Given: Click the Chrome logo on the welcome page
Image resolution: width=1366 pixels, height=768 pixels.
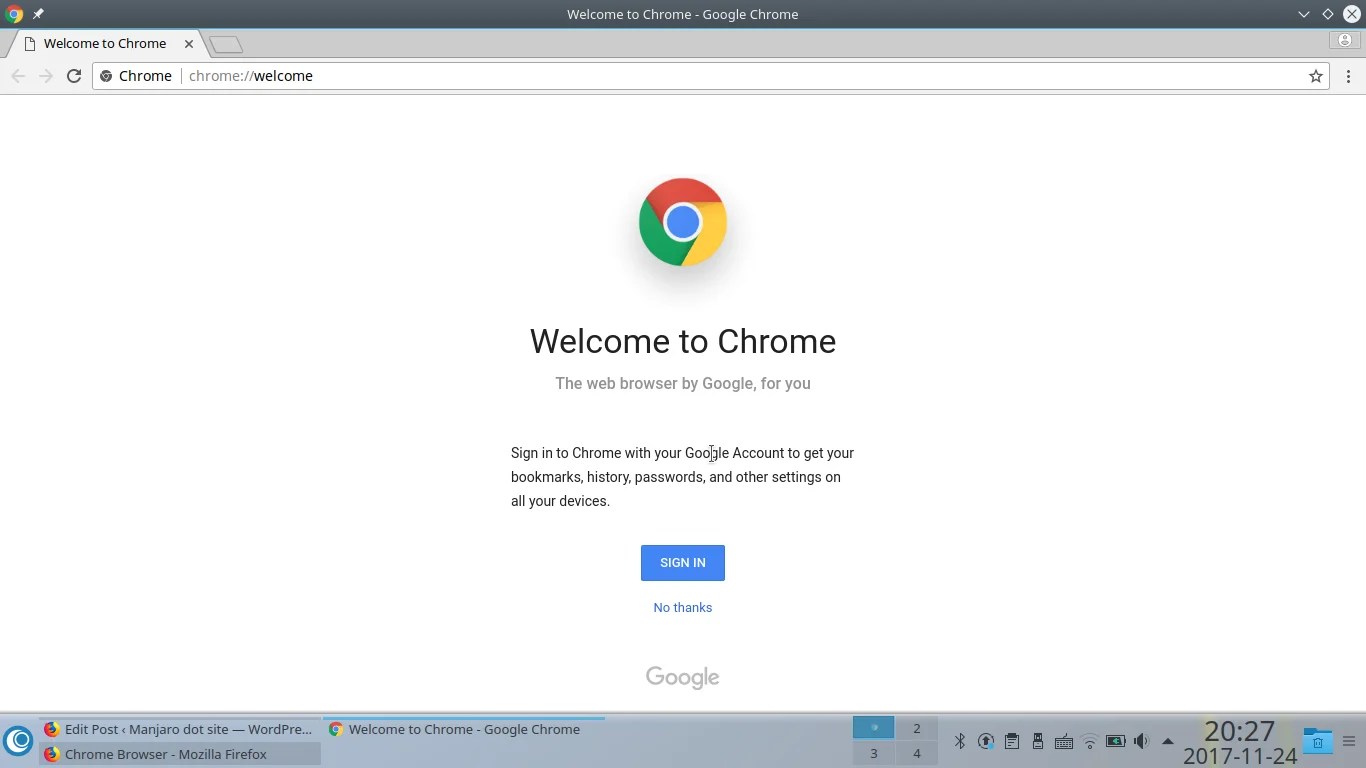Looking at the screenshot, I should 683,222.
